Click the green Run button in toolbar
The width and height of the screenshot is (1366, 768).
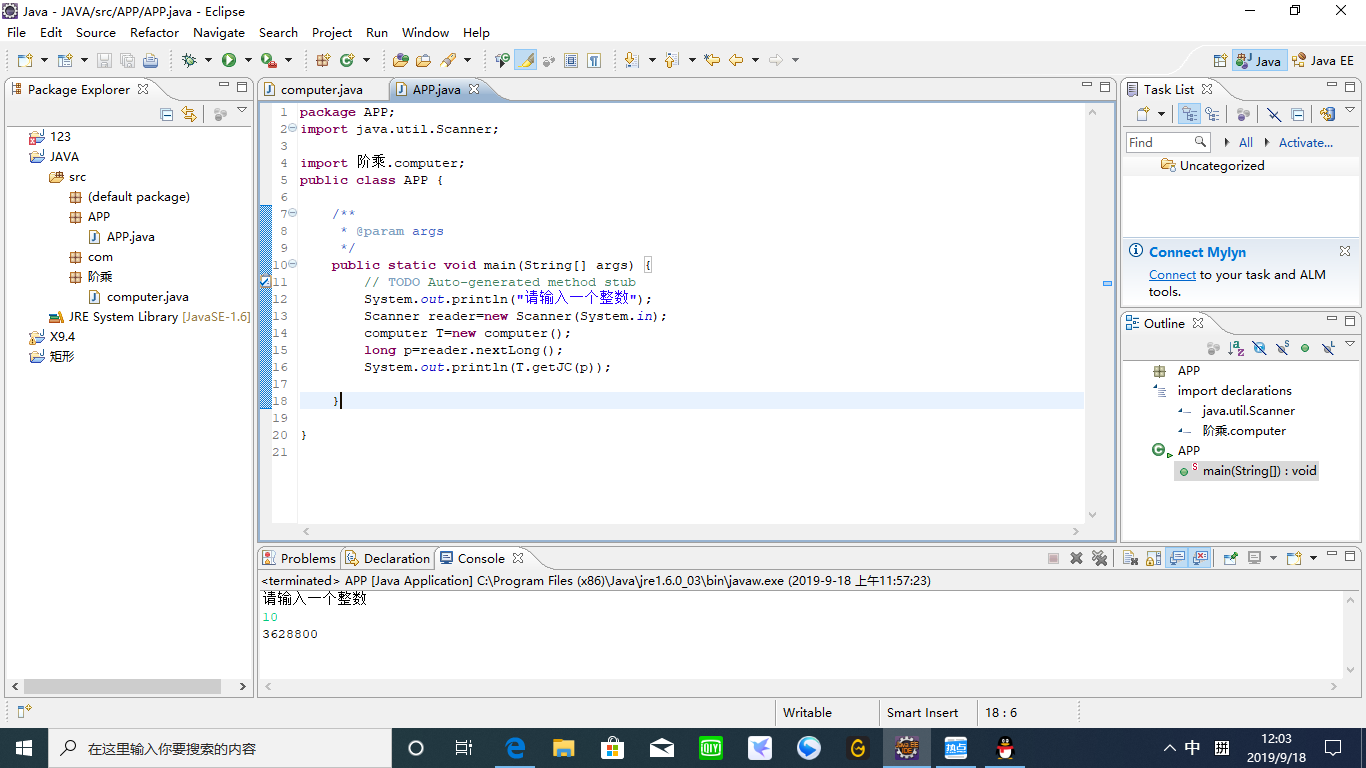click(229, 60)
